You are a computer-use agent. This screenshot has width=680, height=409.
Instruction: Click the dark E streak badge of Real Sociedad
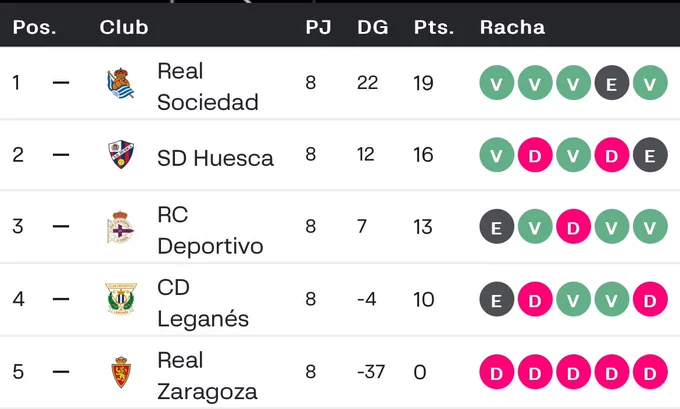(x=611, y=83)
